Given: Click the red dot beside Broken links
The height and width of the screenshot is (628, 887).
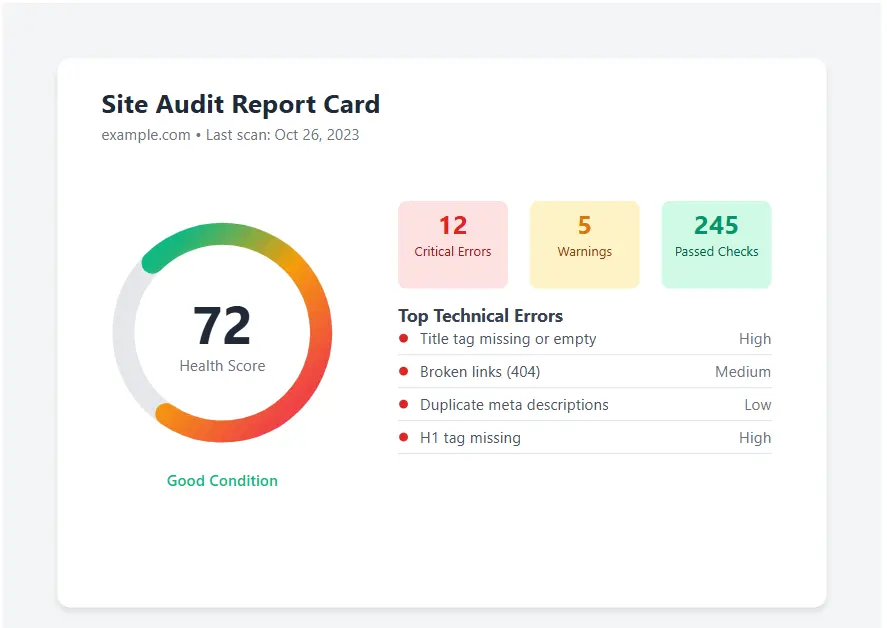Looking at the screenshot, I should 403,371.
